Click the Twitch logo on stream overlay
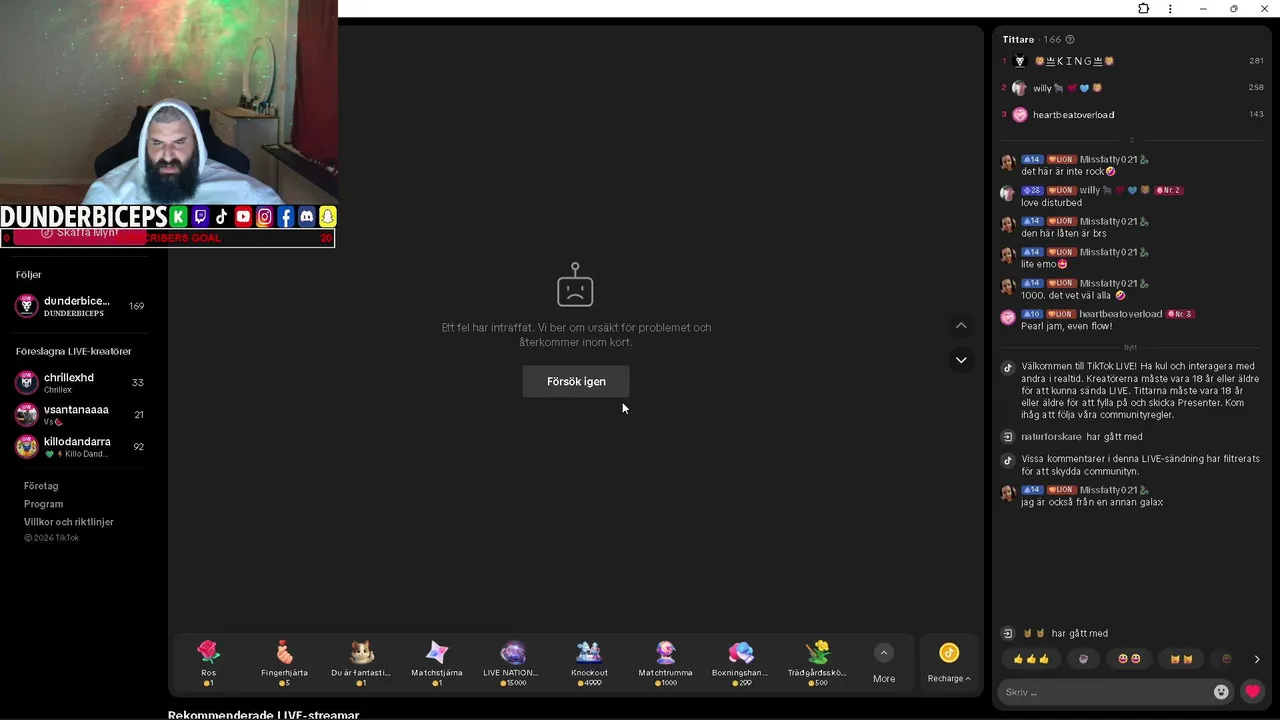The image size is (1280, 720). [200, 217]
